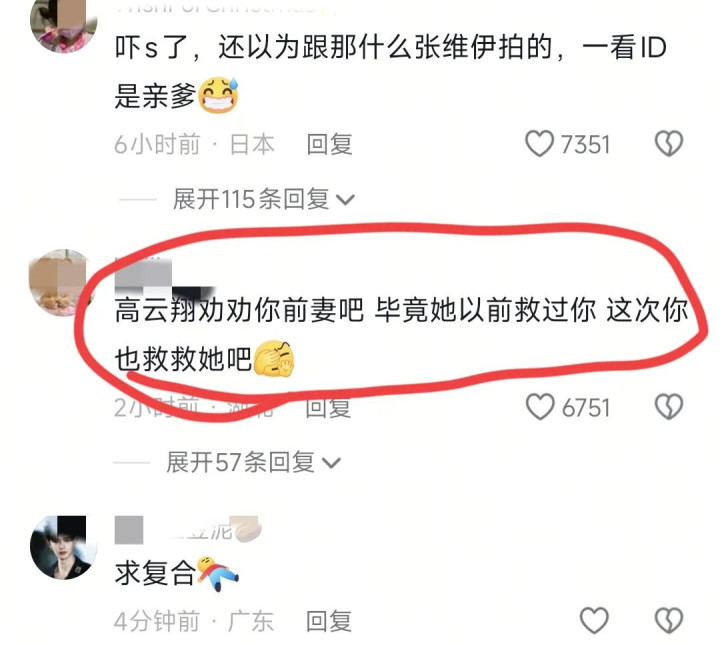Dislike the comment posted from 日本
Viewport: 720px width, 645px height.
(x=669, y=144)
